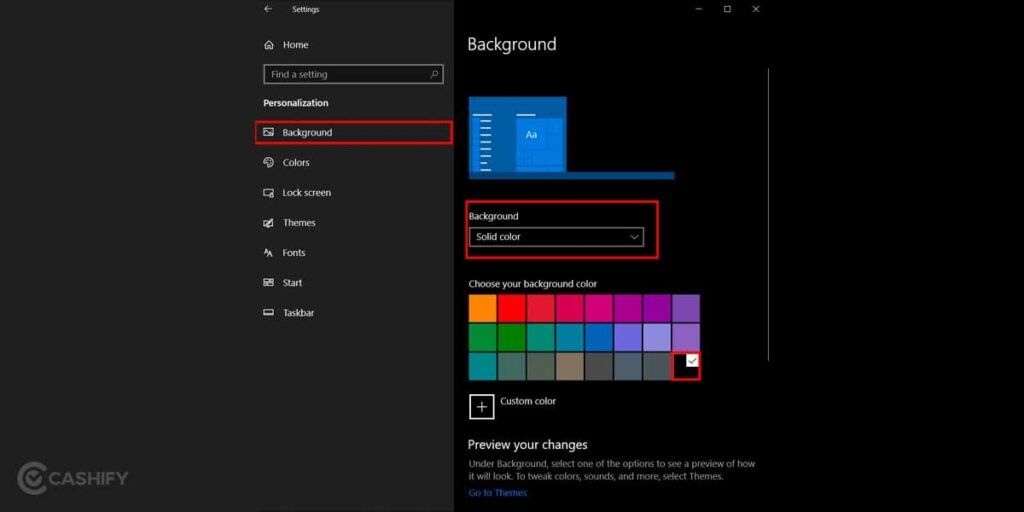The width and height of the screenshot is (1024, 512).
Task: Select the checked black color swatch
Action: click(686, 366)
